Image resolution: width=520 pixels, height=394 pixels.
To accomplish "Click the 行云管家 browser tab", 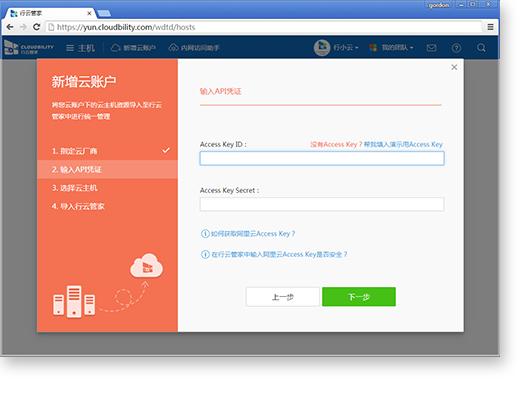I will [x=50, y=13].
